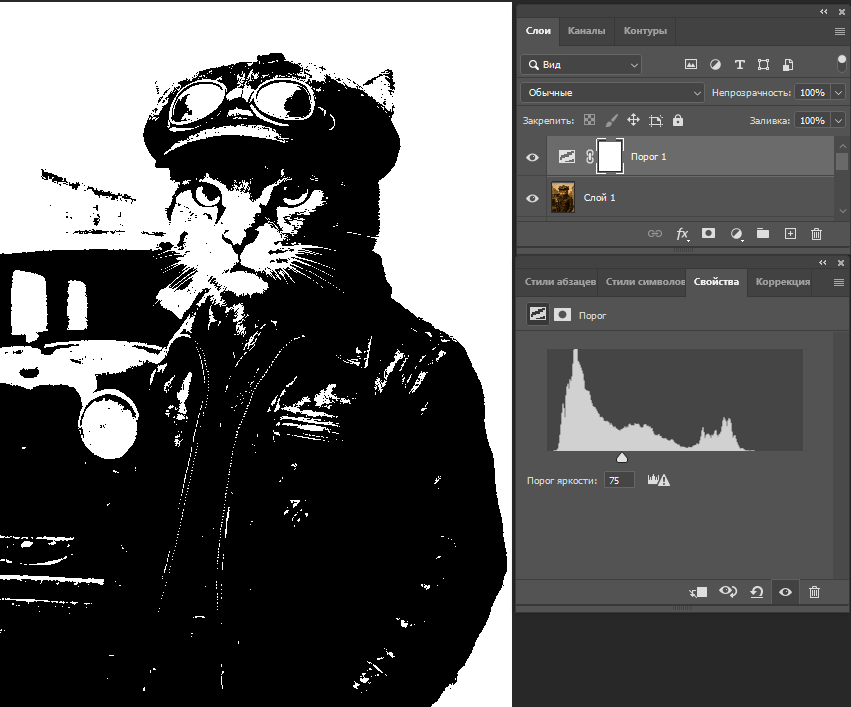Filter layers by smart object icon

(x=788, y=65)
